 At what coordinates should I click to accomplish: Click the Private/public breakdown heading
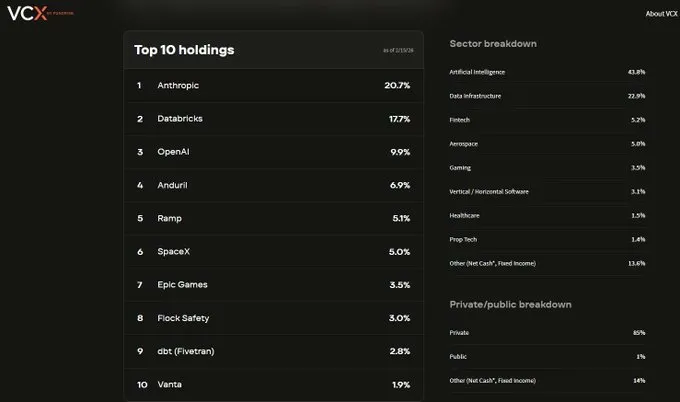[510, 304]
